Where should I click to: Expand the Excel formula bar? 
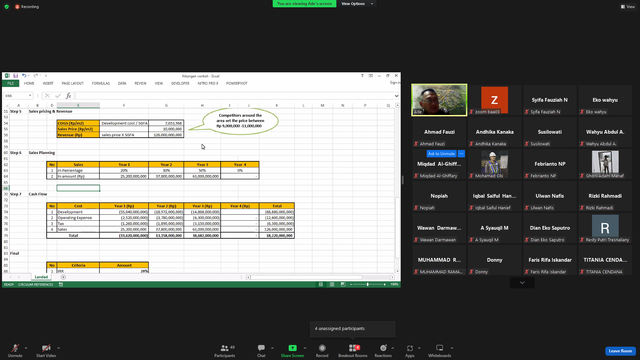(396, 96)
